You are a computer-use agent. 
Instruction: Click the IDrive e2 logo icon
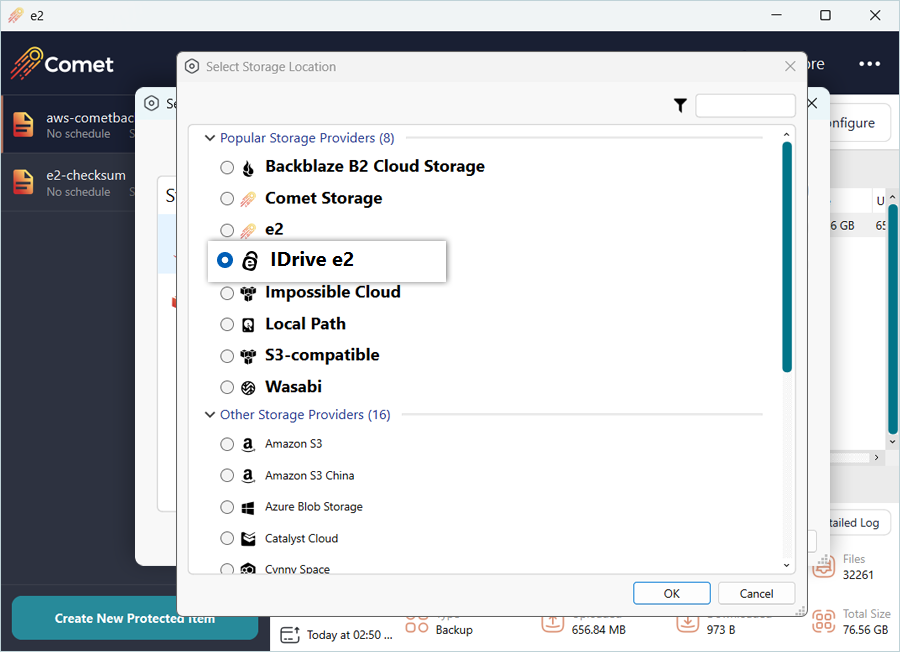pos(250,261)
